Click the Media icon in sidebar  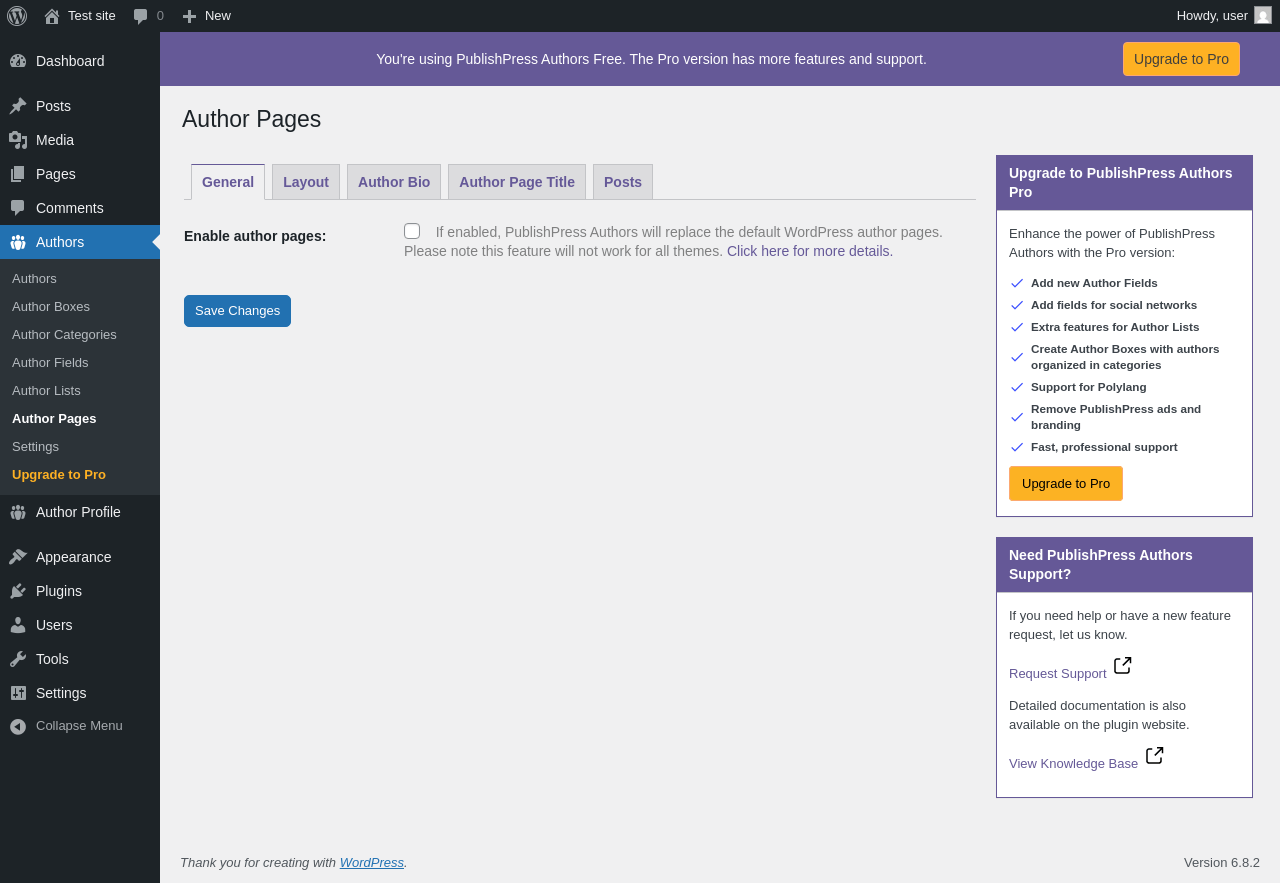coord(18,140)
